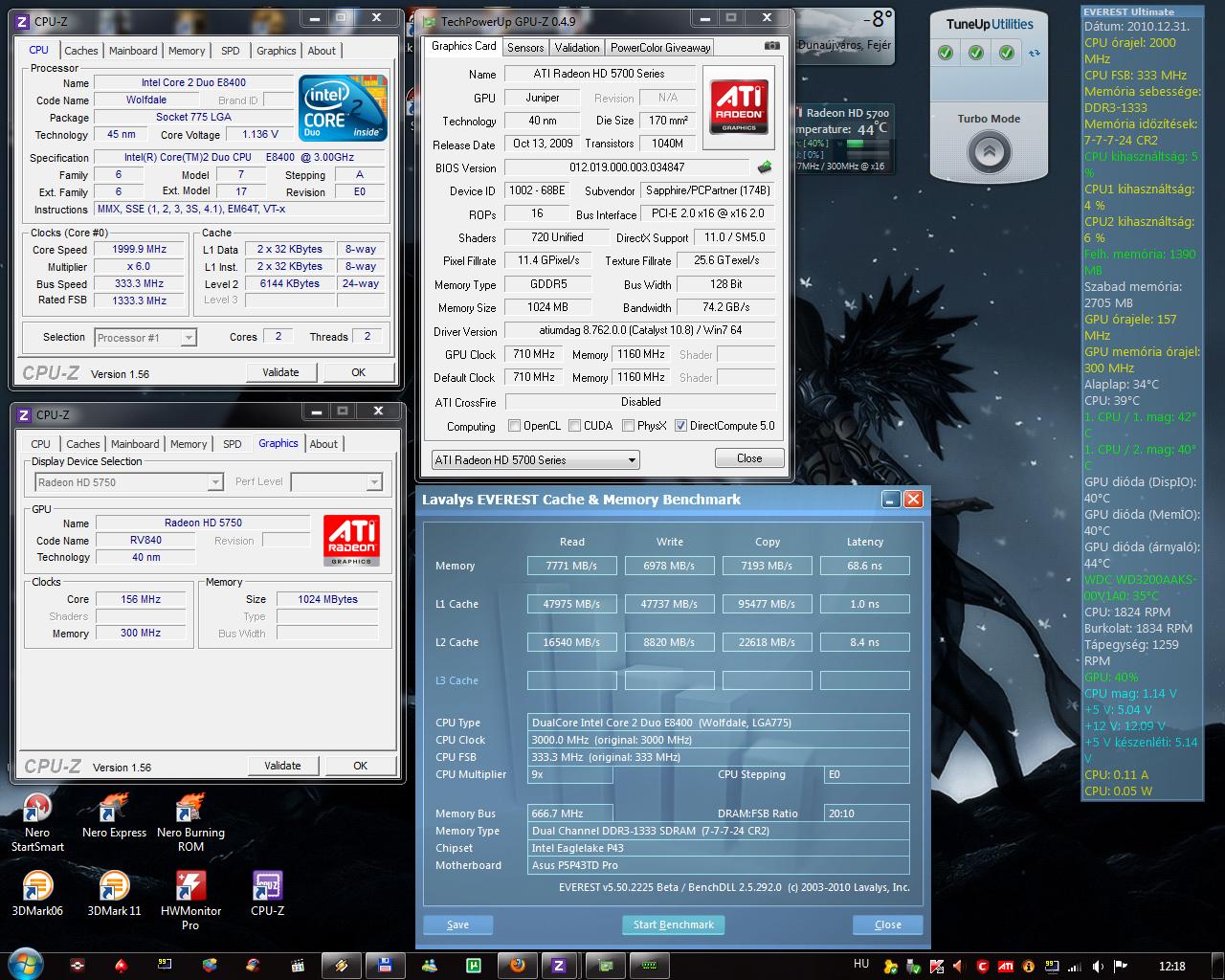
Task: Click the ATI tray icon
Action: [x=1006, y=967]
